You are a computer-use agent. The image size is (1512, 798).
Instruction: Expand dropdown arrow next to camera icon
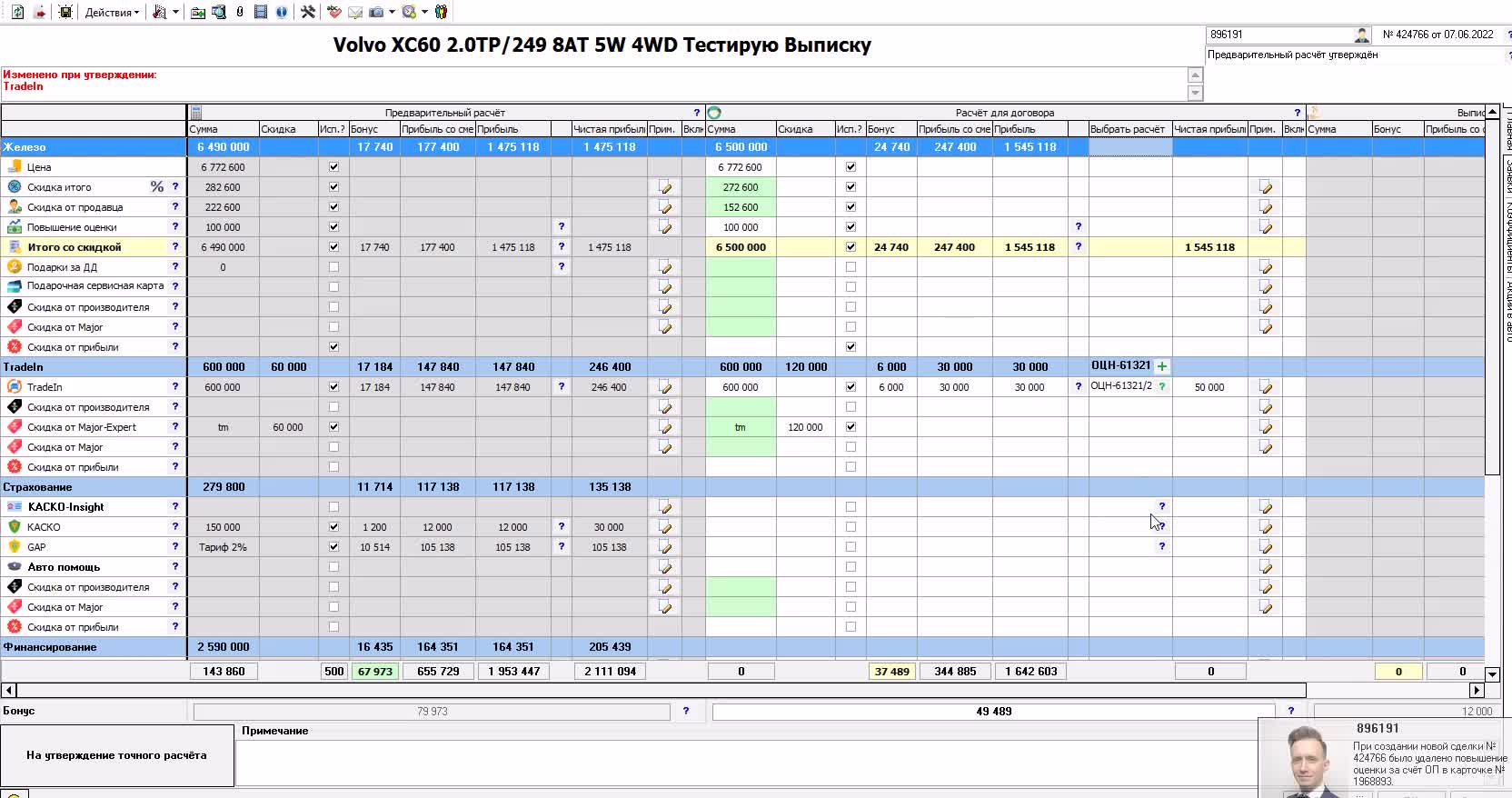(392, 12)
